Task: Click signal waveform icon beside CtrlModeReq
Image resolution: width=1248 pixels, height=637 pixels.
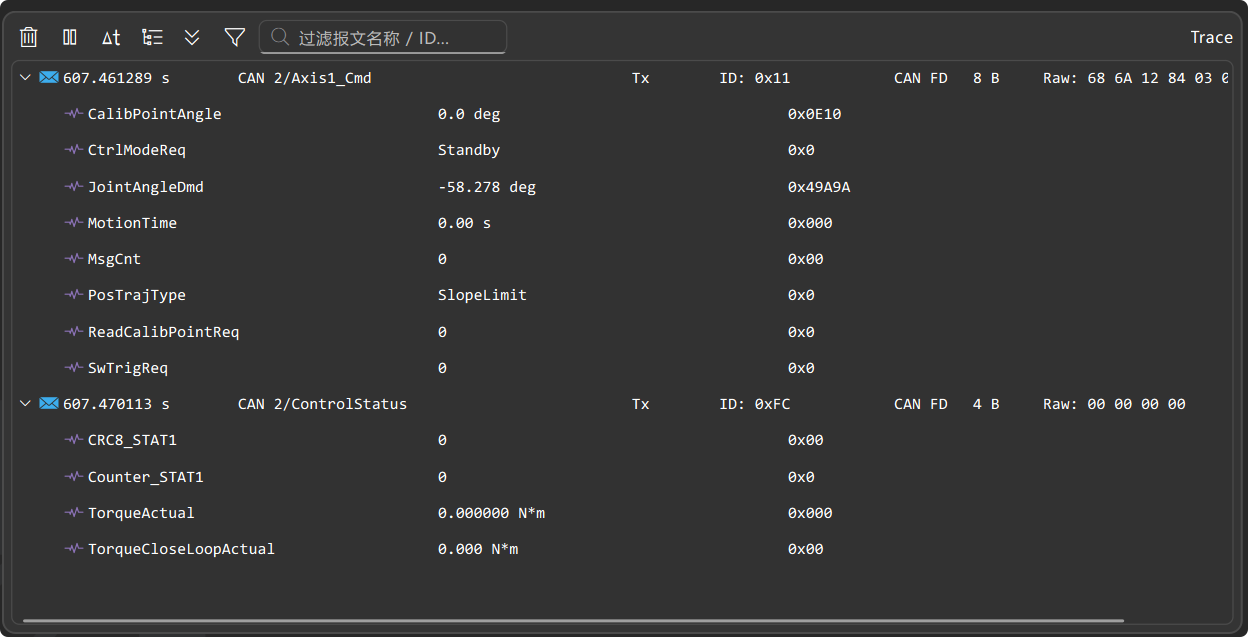Action: (73, 150)
